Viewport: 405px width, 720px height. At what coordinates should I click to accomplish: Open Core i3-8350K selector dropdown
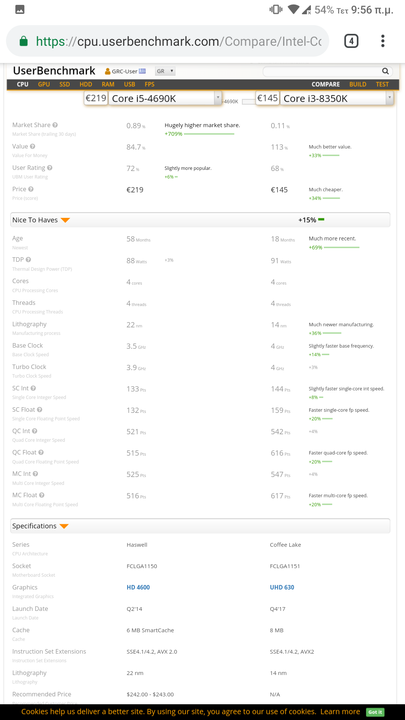(x=337, y=98)
